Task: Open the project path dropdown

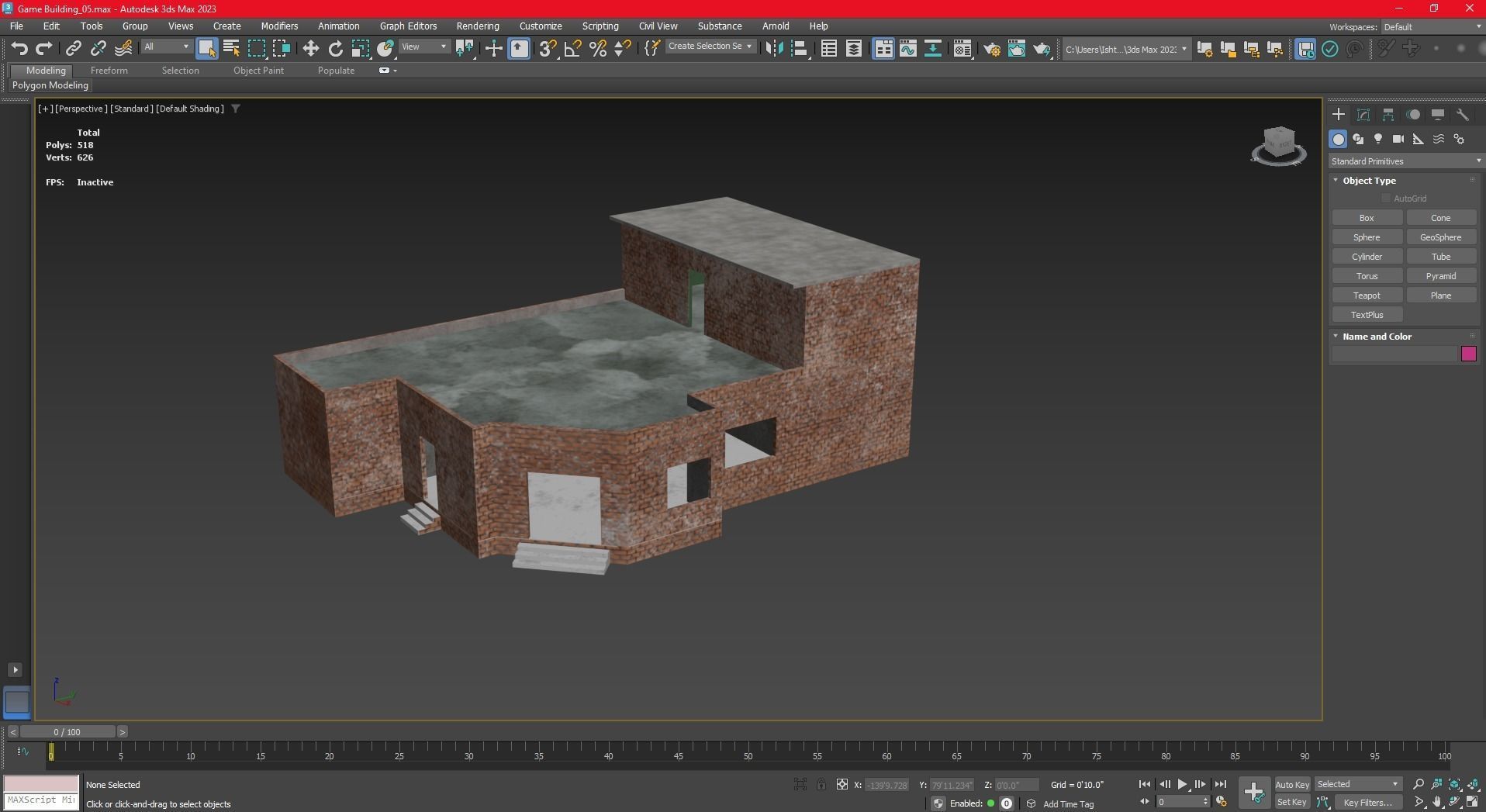Action: pos(1126,50)
